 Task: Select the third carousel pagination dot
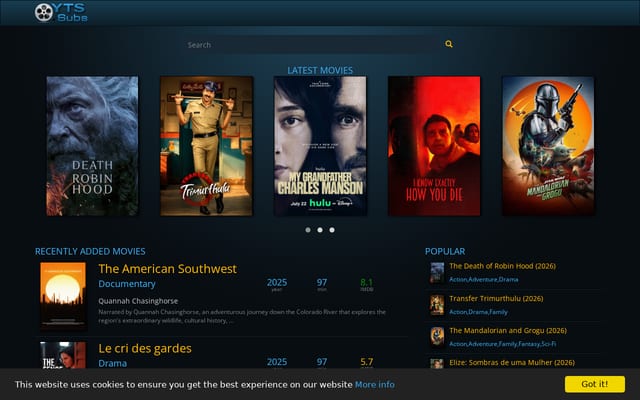pos(332,230)
